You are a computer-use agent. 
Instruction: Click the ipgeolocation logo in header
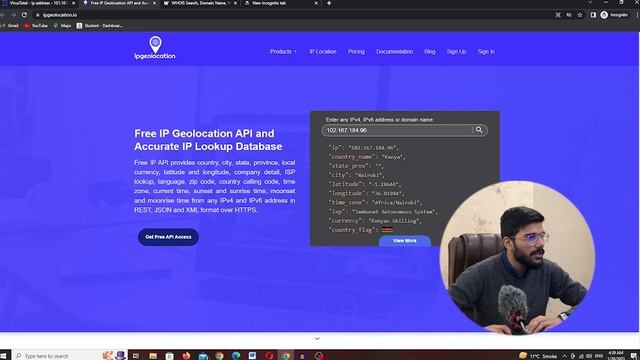coord(155,48)
